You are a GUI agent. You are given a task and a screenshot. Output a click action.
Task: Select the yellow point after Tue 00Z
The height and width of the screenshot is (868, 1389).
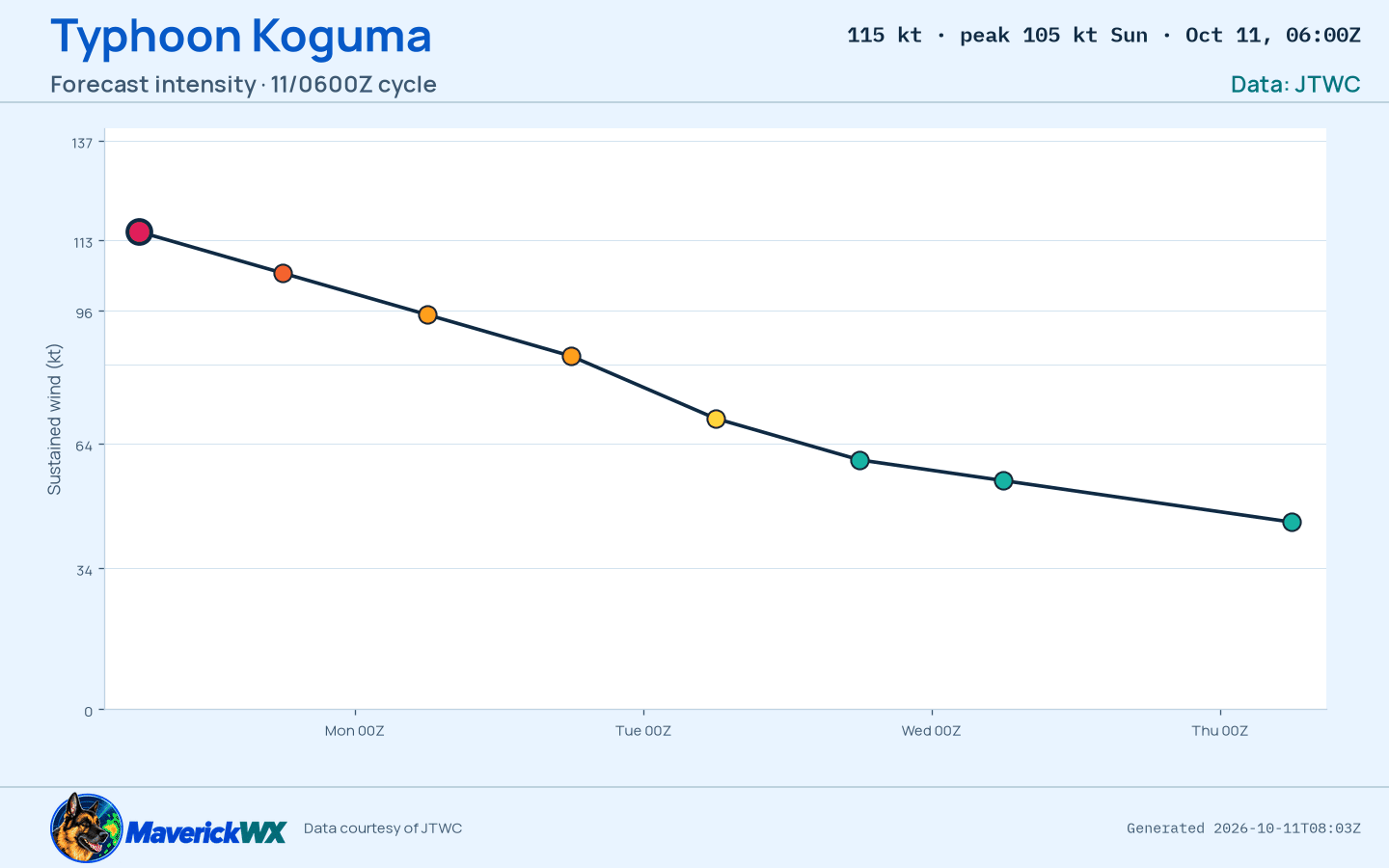[x=716, y=419]
